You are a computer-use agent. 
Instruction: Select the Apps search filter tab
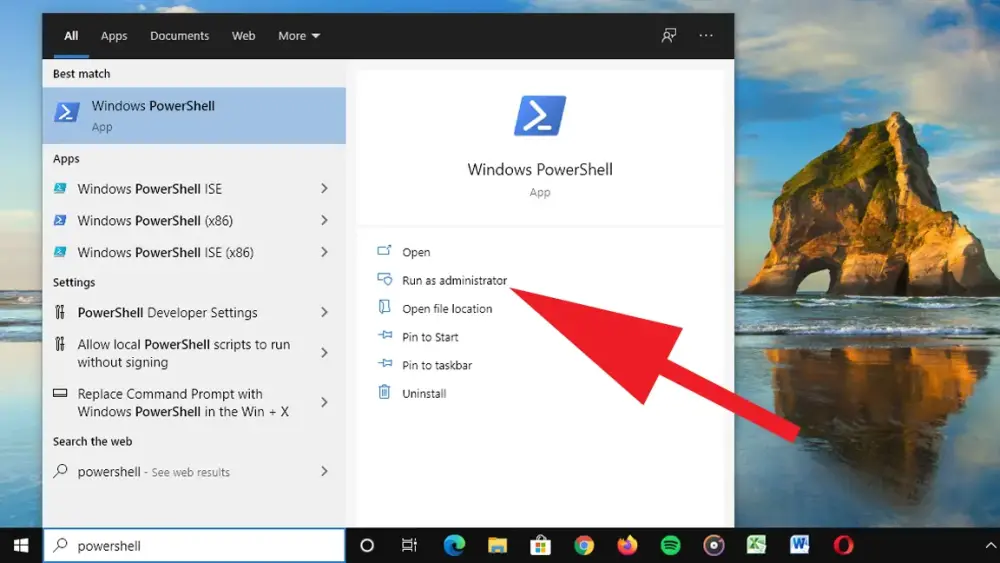(114, 36)
